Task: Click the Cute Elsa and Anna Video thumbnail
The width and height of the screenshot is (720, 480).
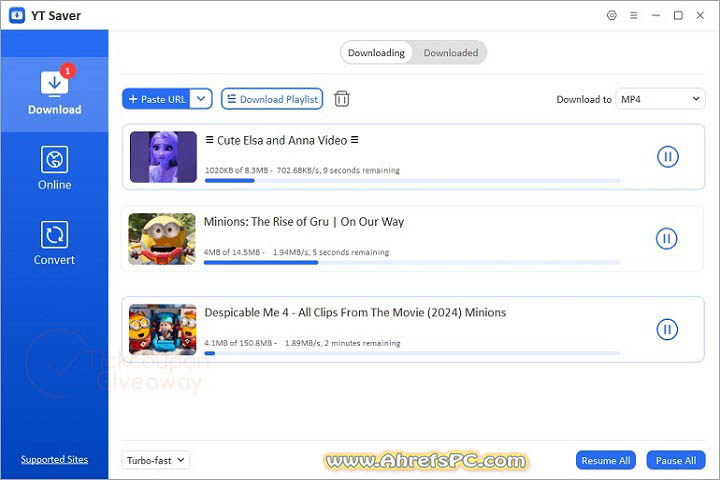Action: pos(163,157)
